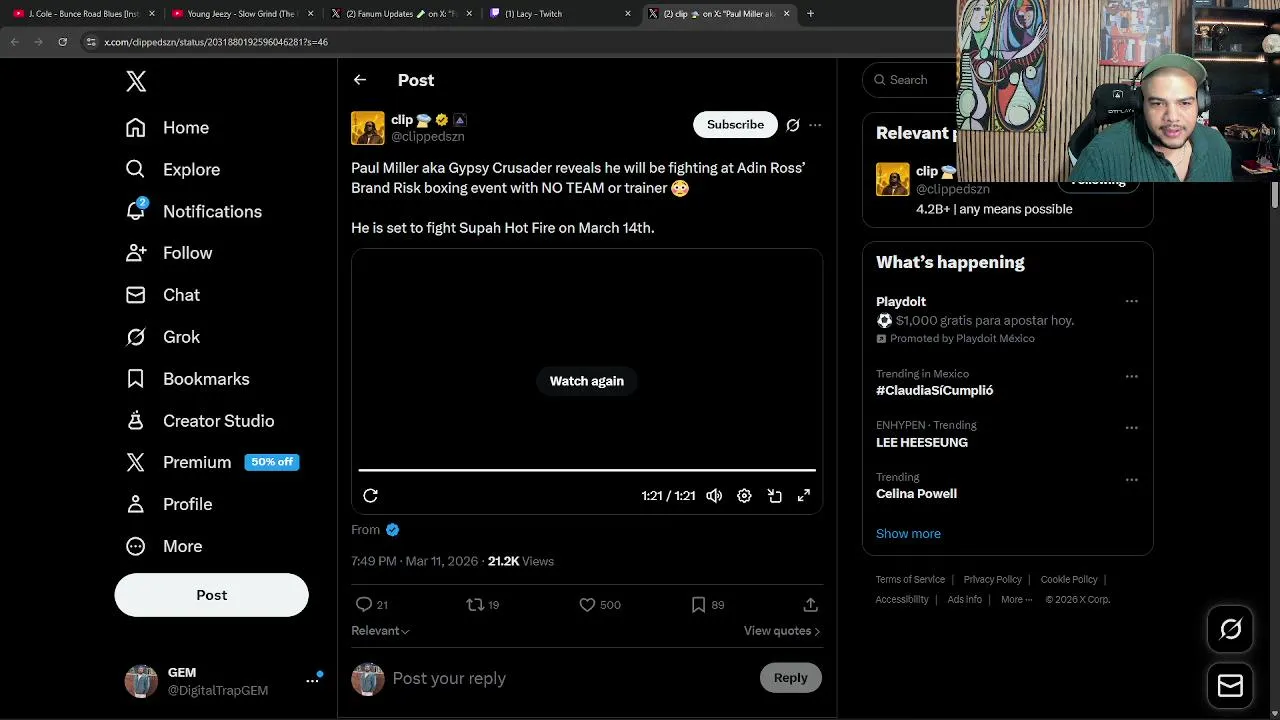Open Cookie Policy link
Image resolution: width=1280 pixels, height=720 pixels.
1069,580
